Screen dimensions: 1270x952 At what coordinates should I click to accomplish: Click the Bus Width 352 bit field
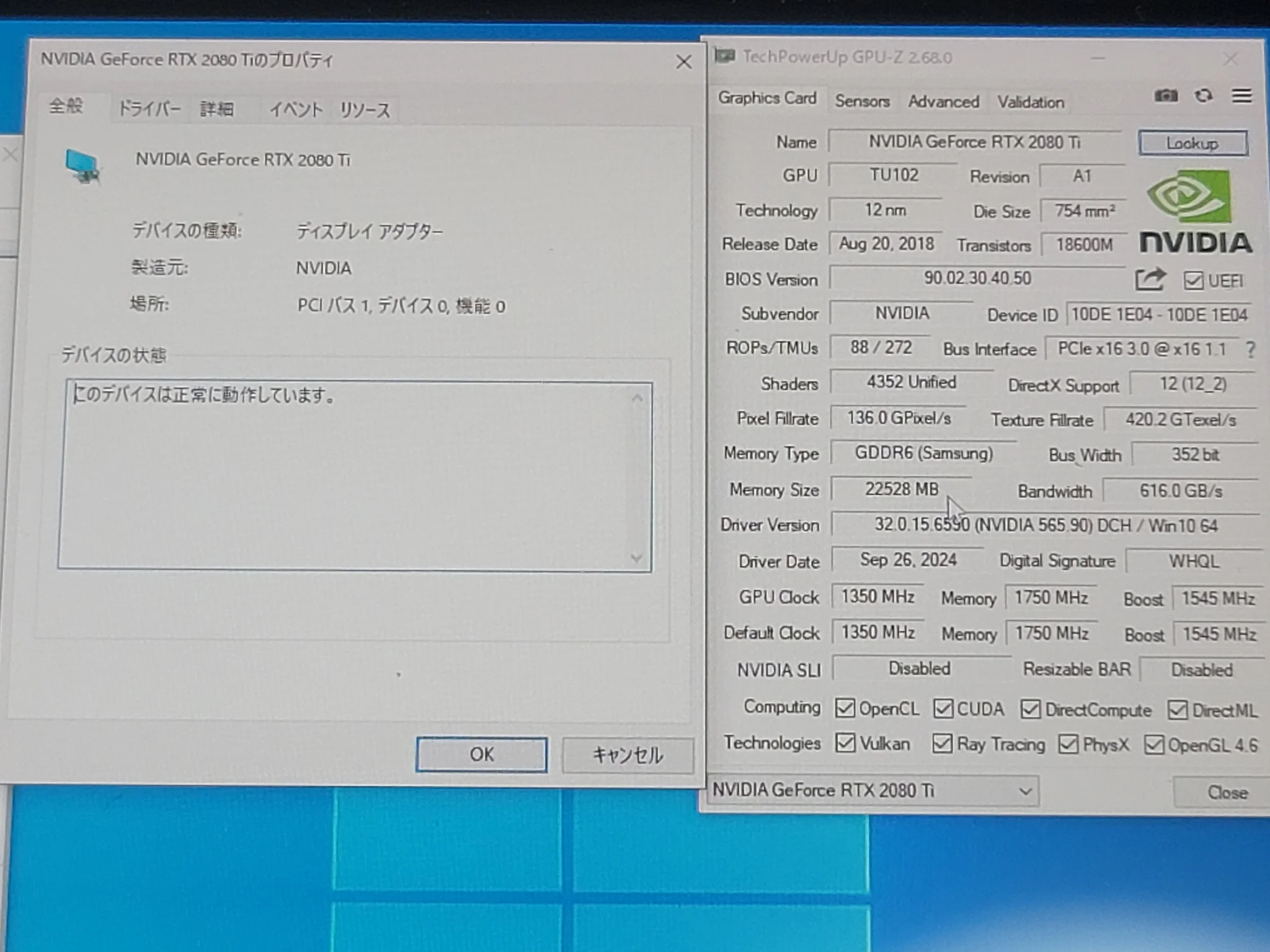(x=1195, y=455)
